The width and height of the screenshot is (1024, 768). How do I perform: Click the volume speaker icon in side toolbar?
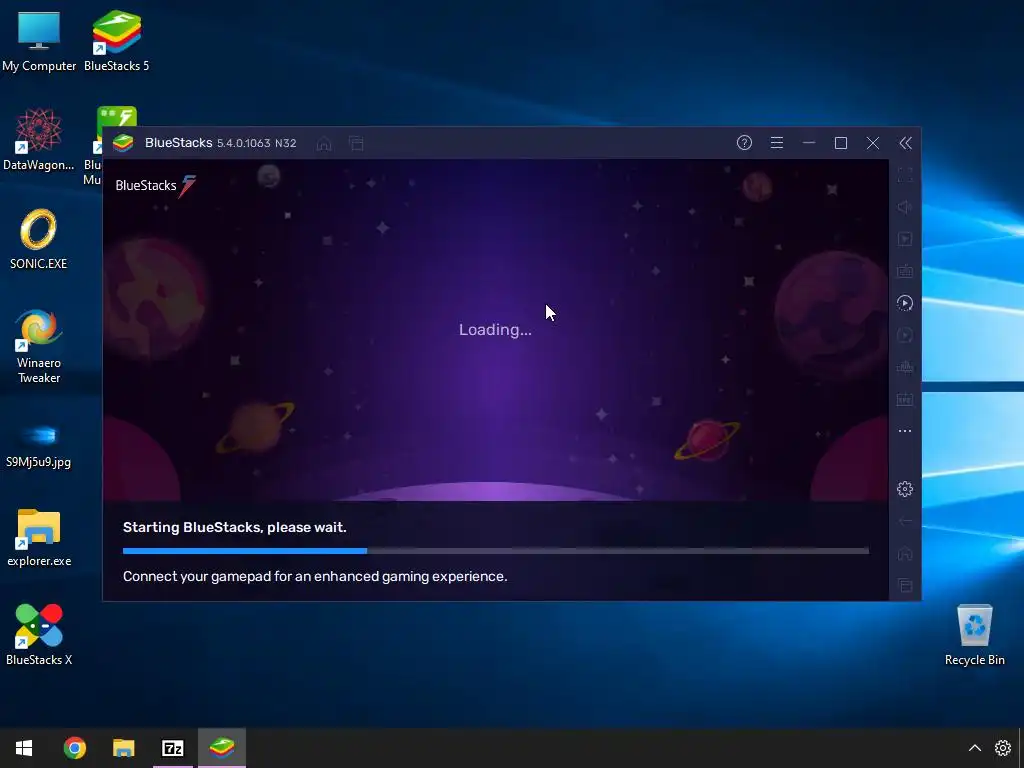point(904,207)
